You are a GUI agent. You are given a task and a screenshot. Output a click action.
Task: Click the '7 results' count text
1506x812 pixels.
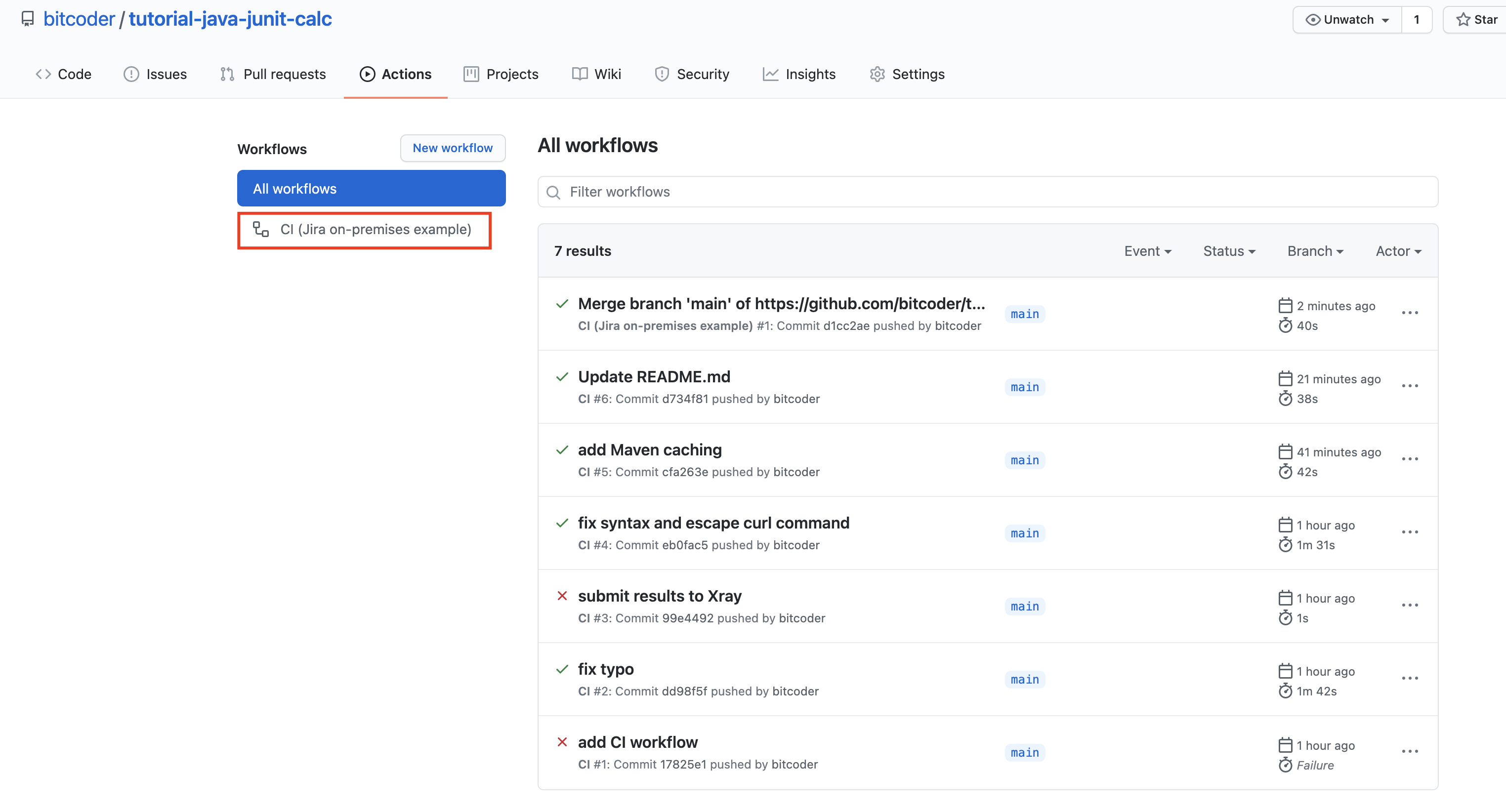pos(582,251)
